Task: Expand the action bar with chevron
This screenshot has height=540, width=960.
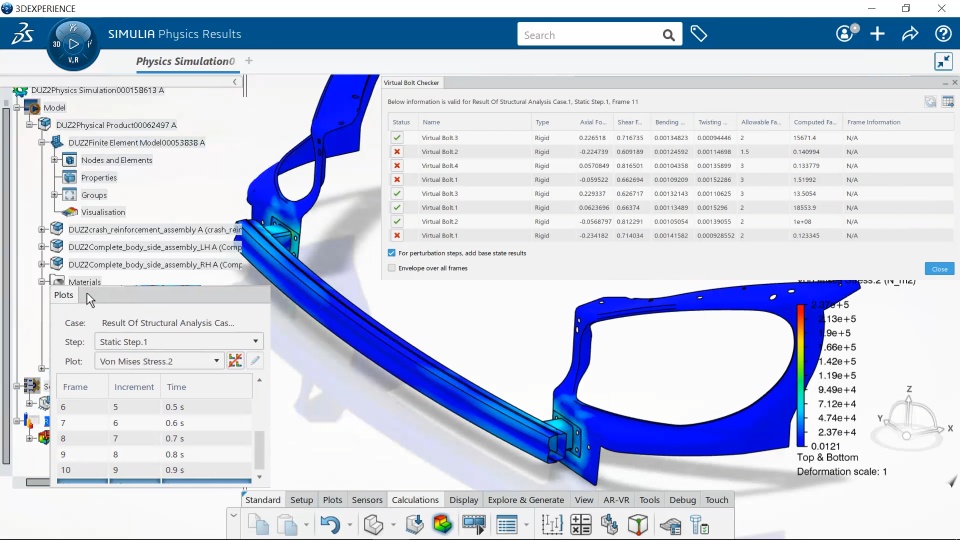Action: pyautogui.click(x=233, y=516)
